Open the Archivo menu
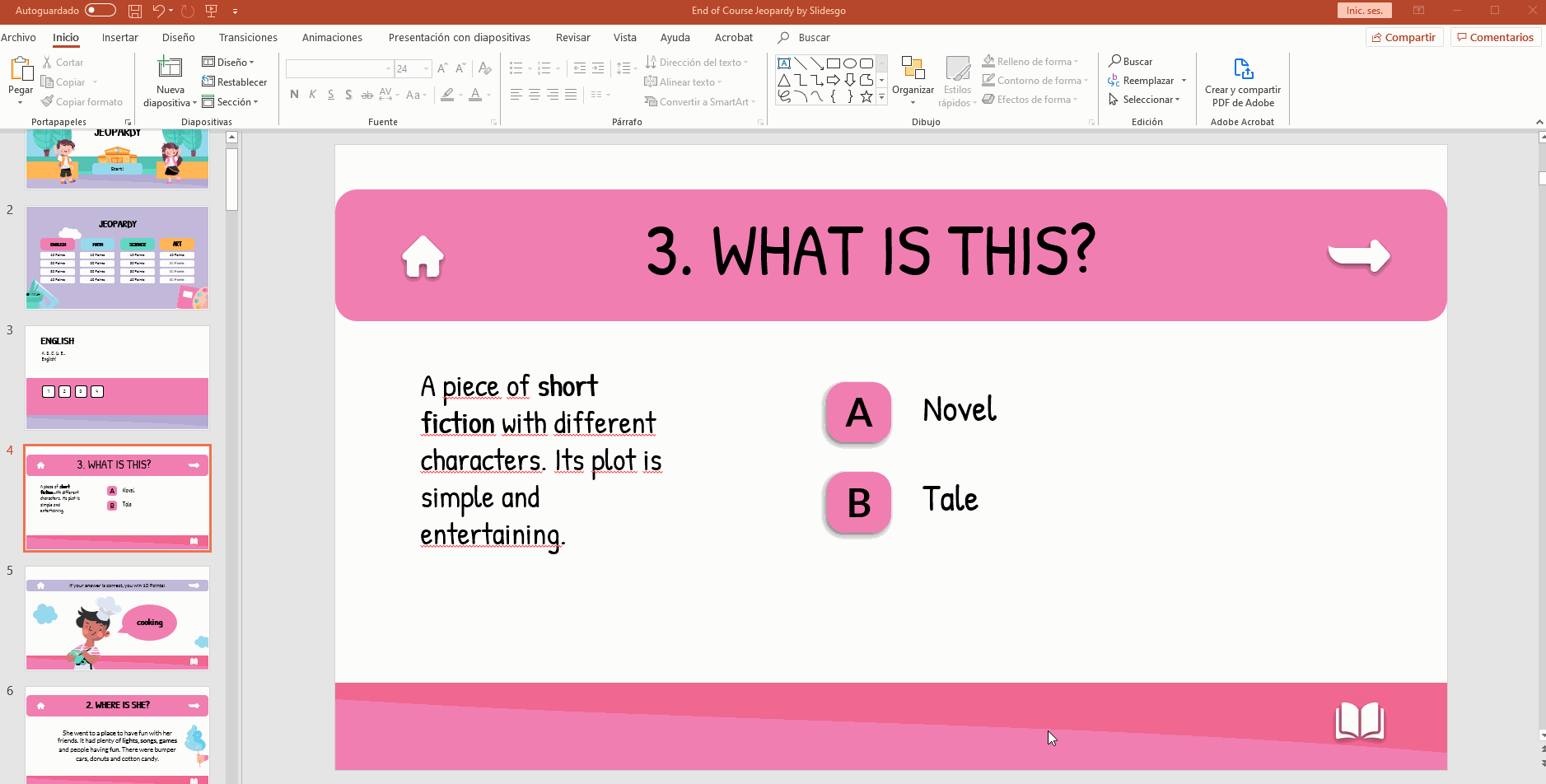 click(18, 38)
